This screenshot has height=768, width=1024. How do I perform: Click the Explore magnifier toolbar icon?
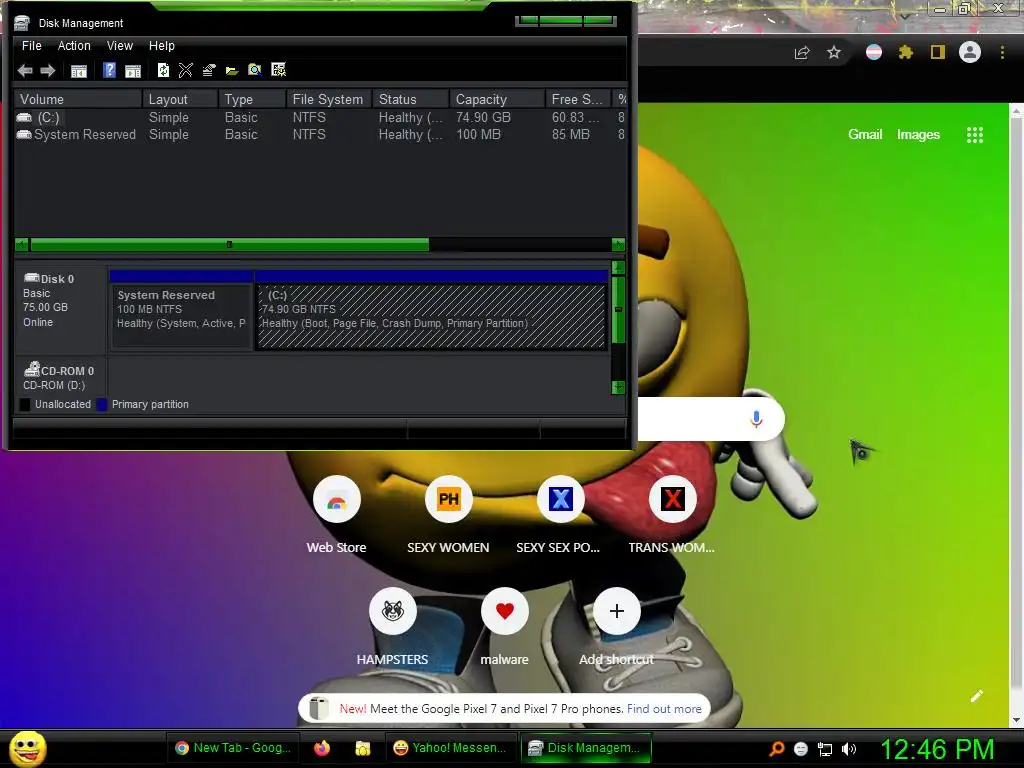point(255,70)
